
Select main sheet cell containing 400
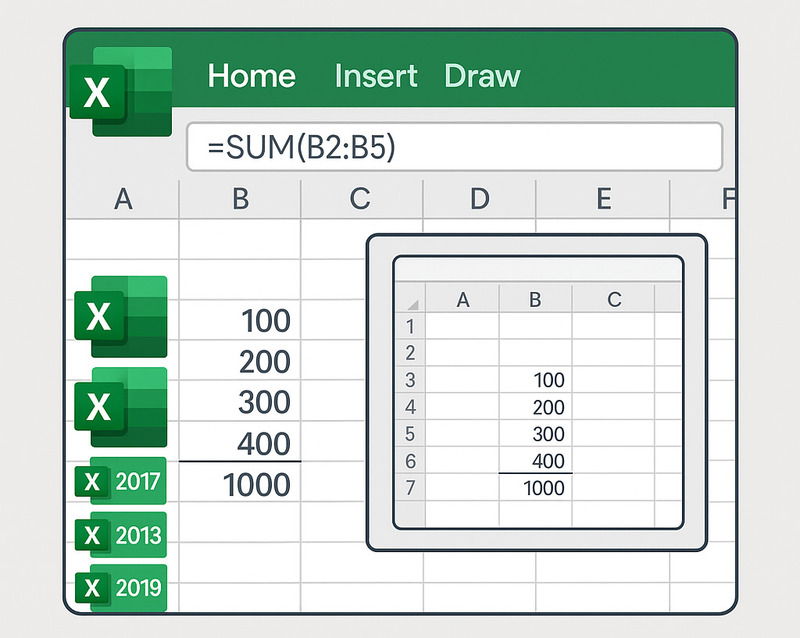tap(240, 441)
